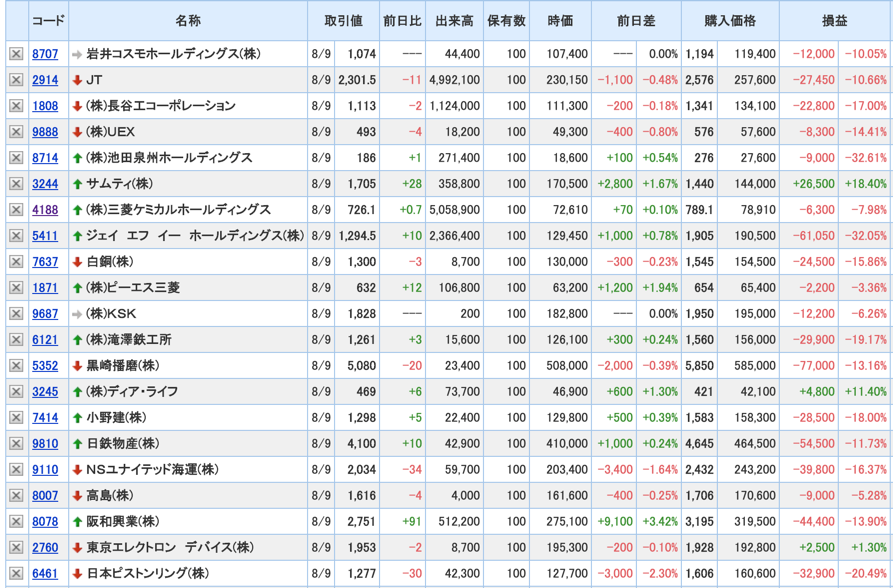
Task: Click the 購入価格 column header
Action: 730,21
